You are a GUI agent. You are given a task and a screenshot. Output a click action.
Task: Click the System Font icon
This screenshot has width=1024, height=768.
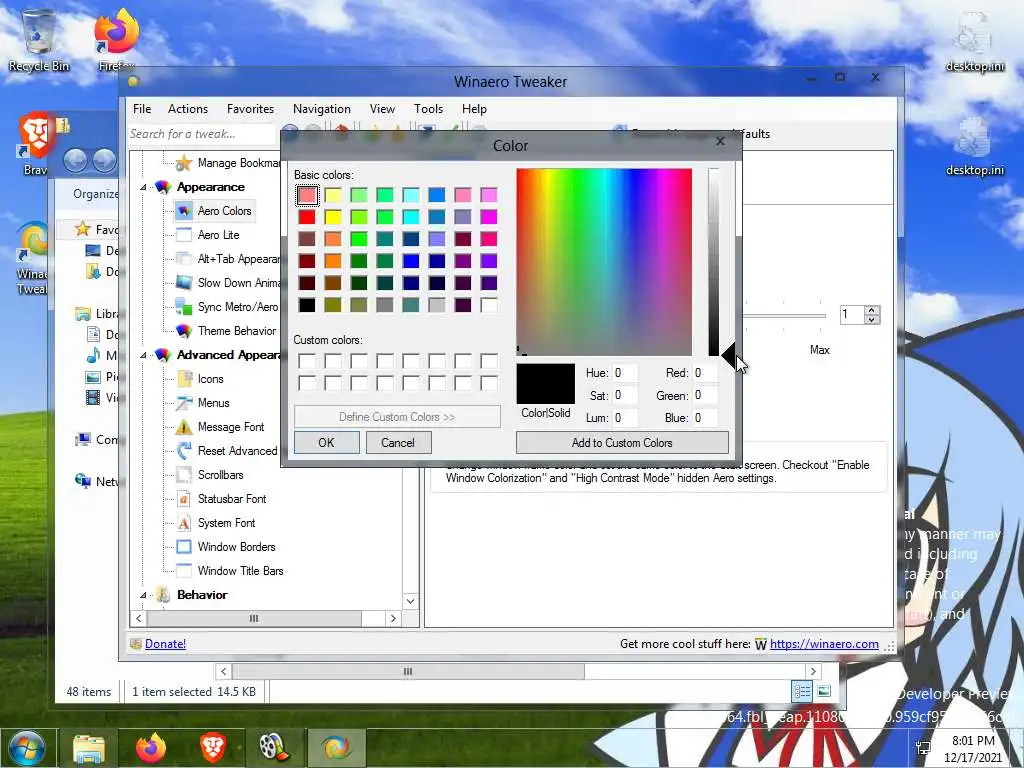click(184, 523)
